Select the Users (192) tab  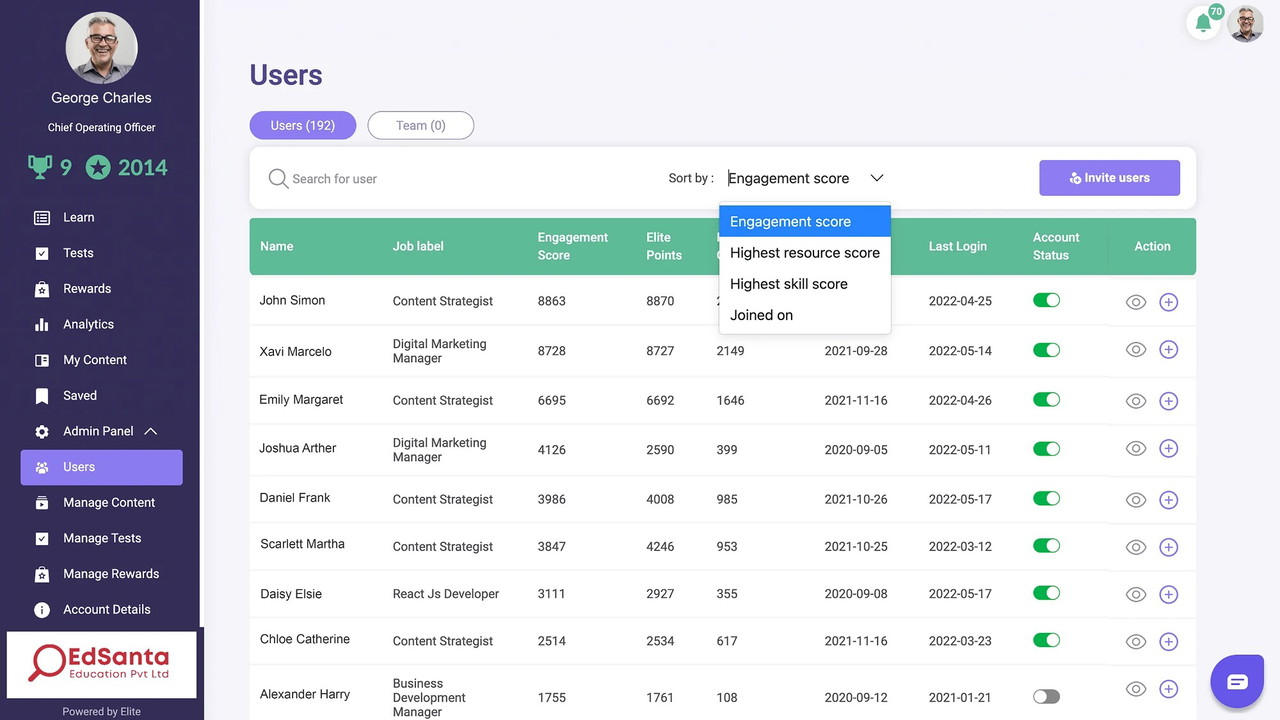coord(302,126)
